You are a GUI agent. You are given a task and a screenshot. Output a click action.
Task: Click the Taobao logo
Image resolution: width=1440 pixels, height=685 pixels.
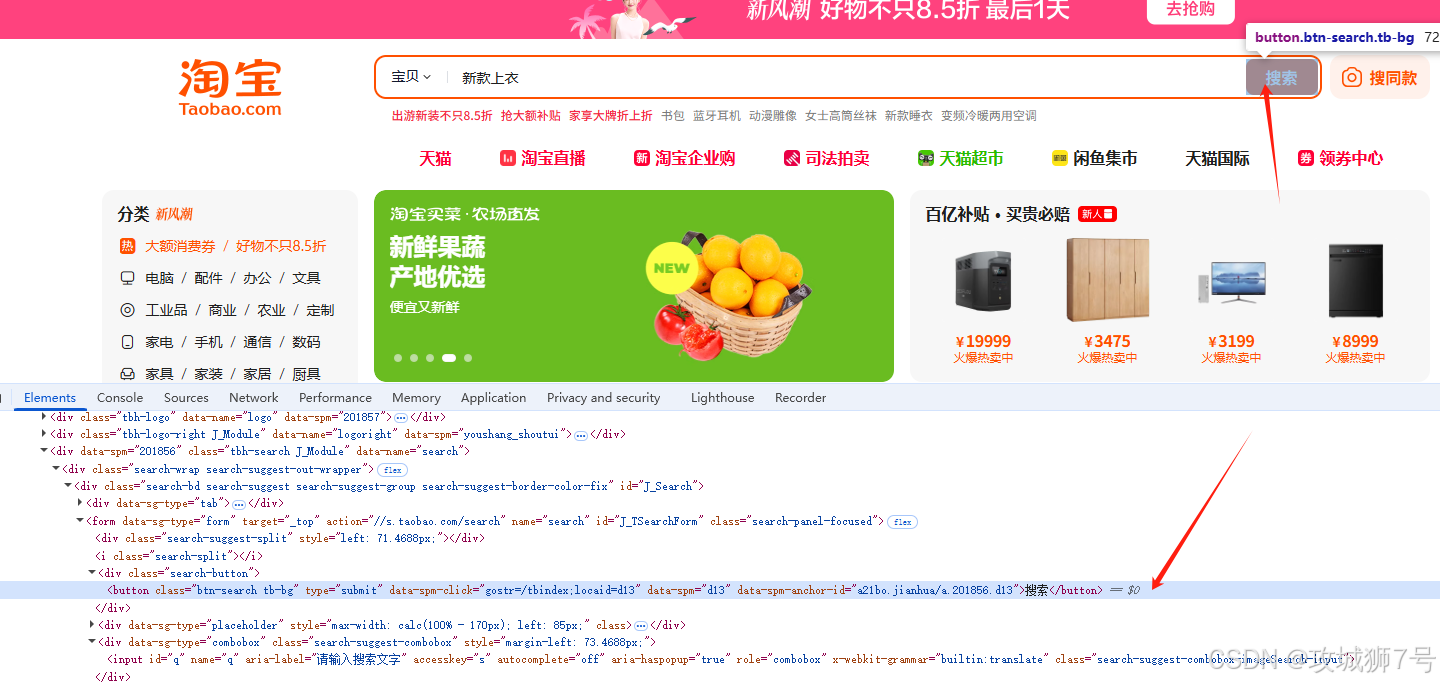(x=230, y=87)
